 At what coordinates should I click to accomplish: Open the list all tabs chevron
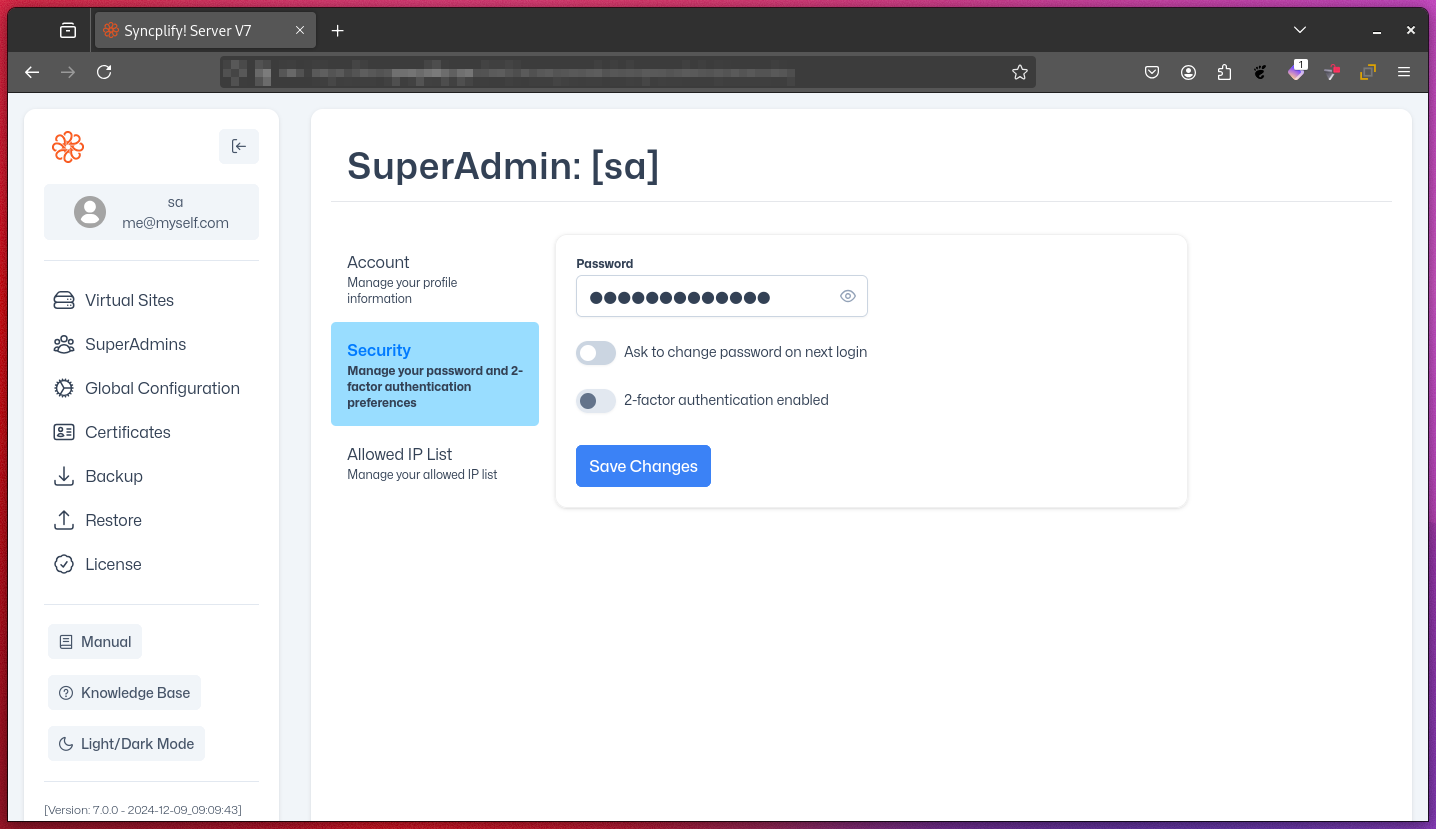click(x=1299, y=30)
